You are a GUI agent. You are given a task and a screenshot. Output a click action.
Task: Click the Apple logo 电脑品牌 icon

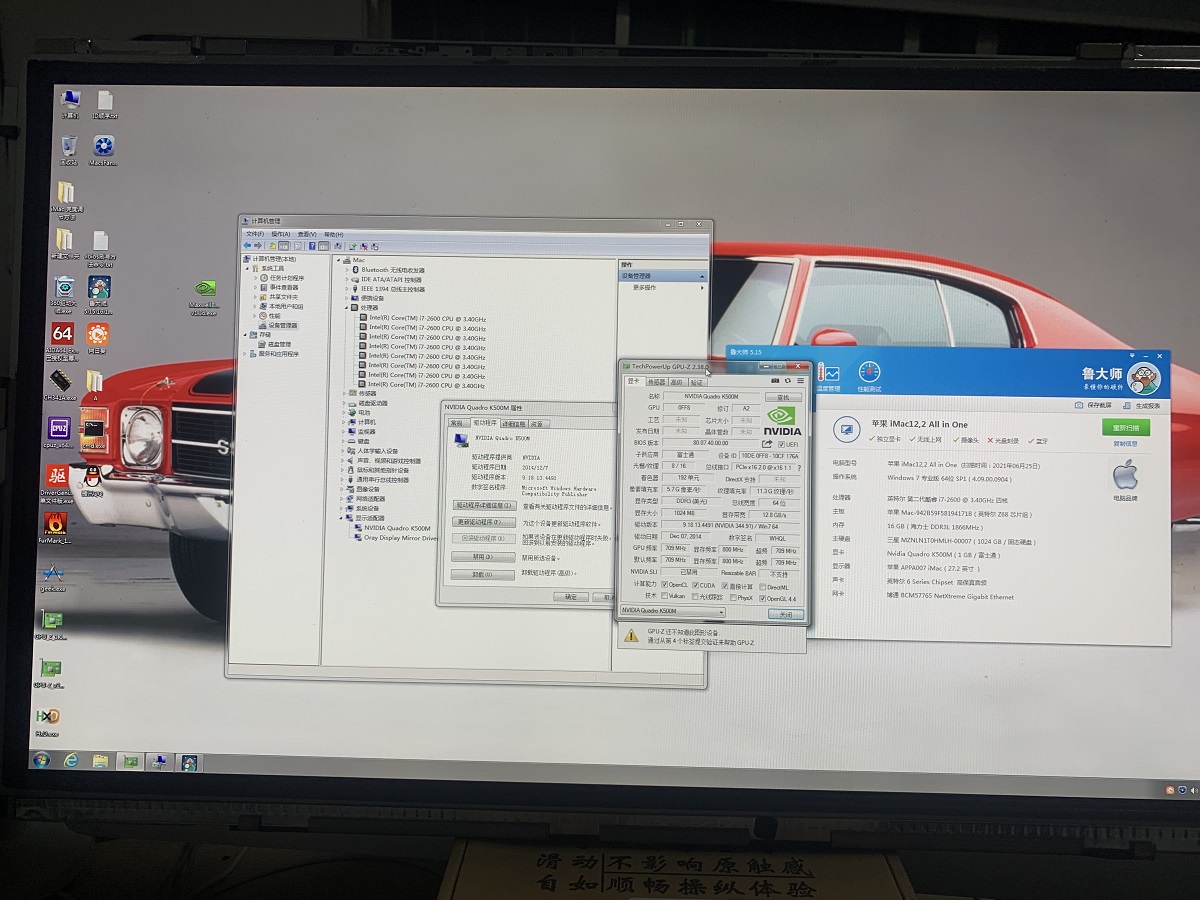tap(1125, 473)
